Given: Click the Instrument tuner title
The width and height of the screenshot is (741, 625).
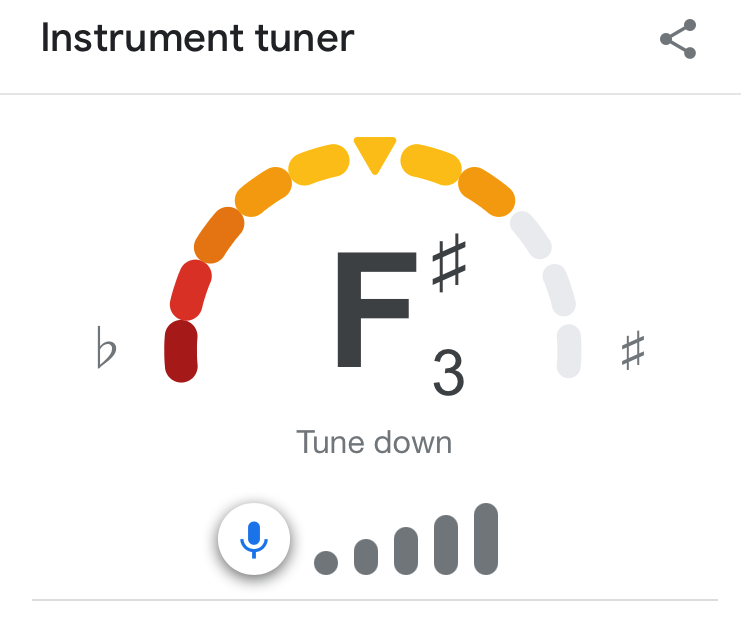Looking at the screenshot, I should click(198, 38).
